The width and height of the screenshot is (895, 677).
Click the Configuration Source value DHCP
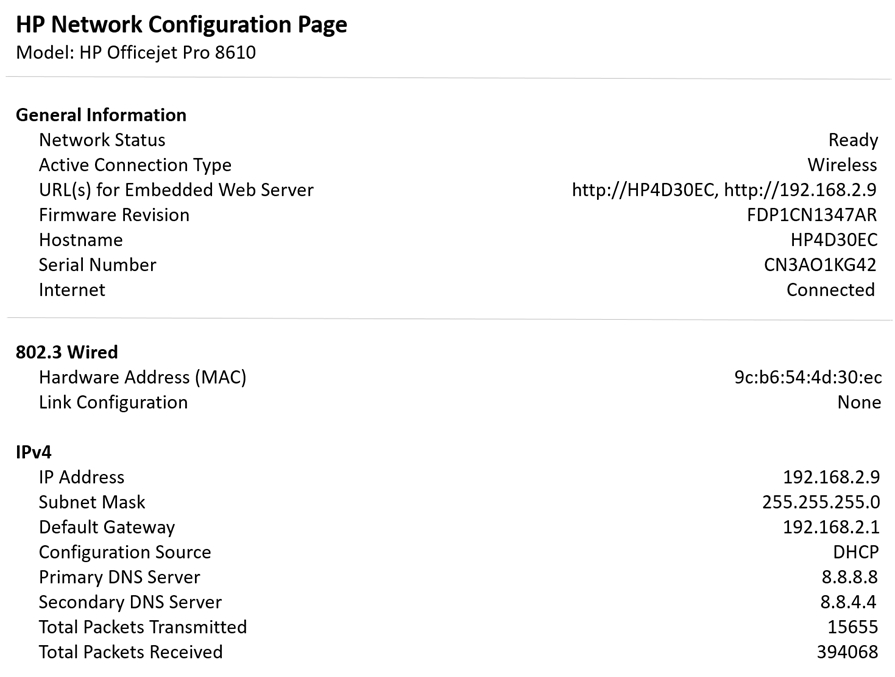coord(856,552)
